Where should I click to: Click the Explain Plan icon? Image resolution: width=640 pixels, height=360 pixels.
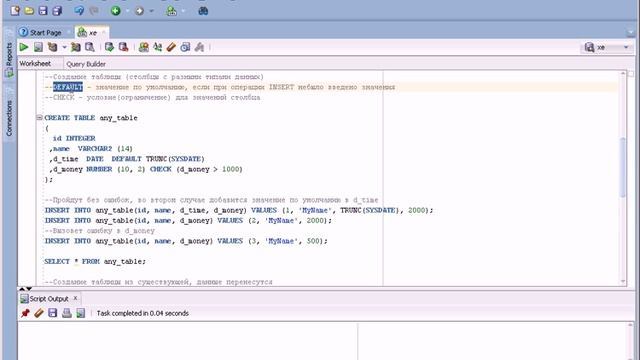(x=52, y=47)
